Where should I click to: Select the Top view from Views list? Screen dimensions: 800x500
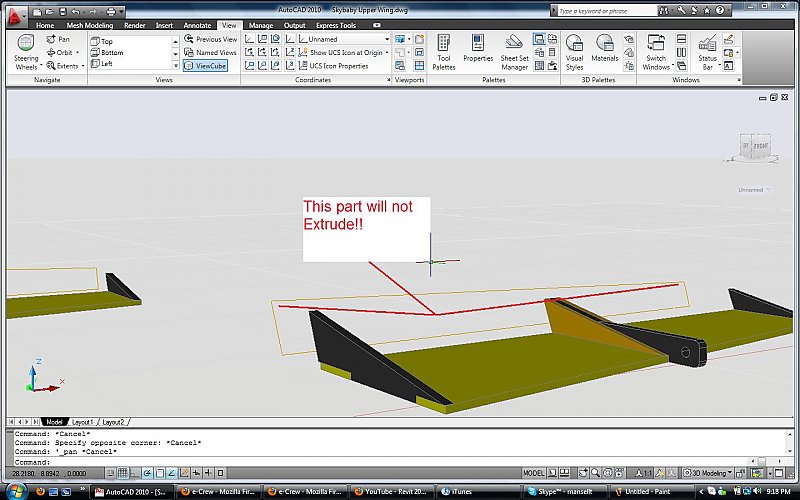107,41
